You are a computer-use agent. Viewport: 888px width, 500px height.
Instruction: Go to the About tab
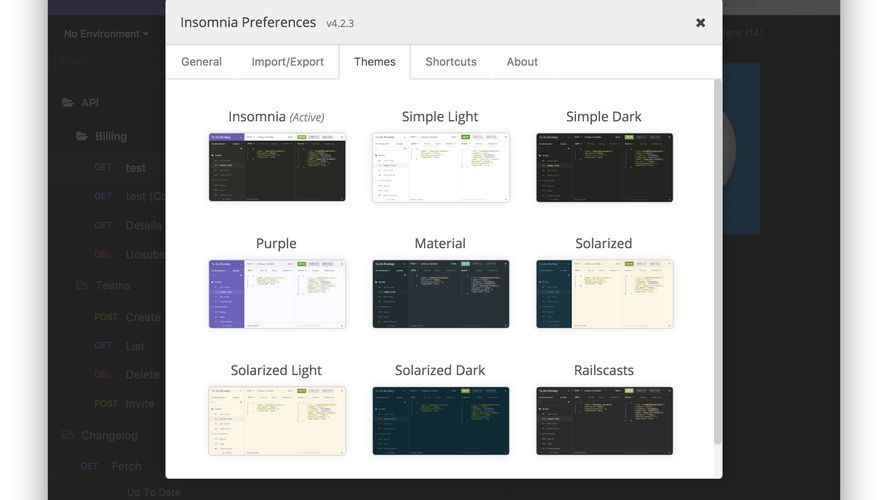point(522,62)
